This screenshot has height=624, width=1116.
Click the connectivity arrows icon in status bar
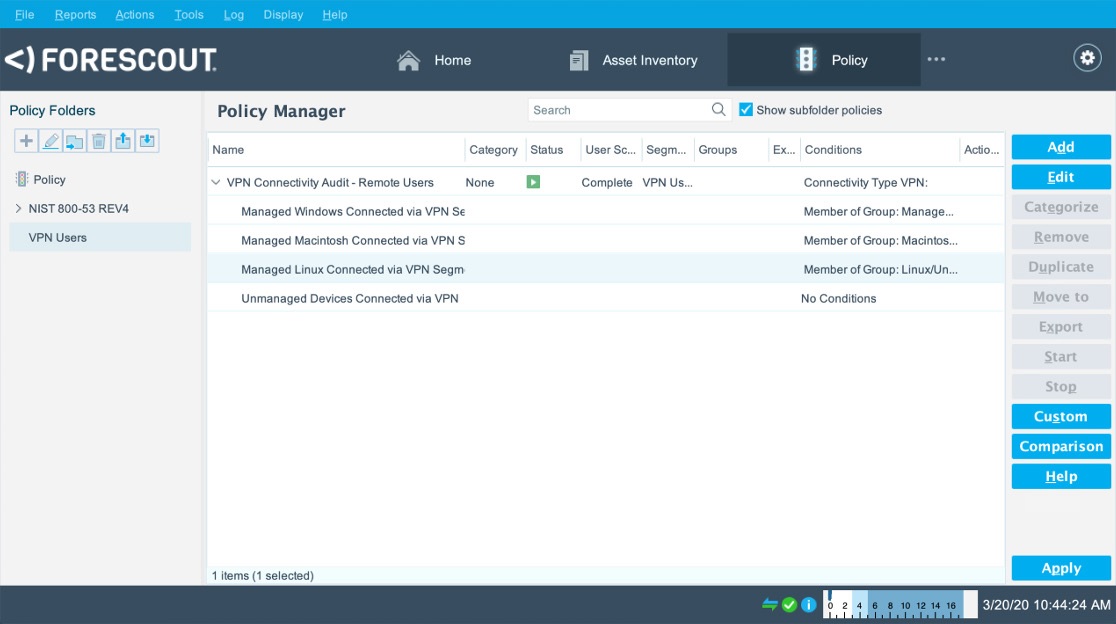pyautogui.click(x=768, y=604)
